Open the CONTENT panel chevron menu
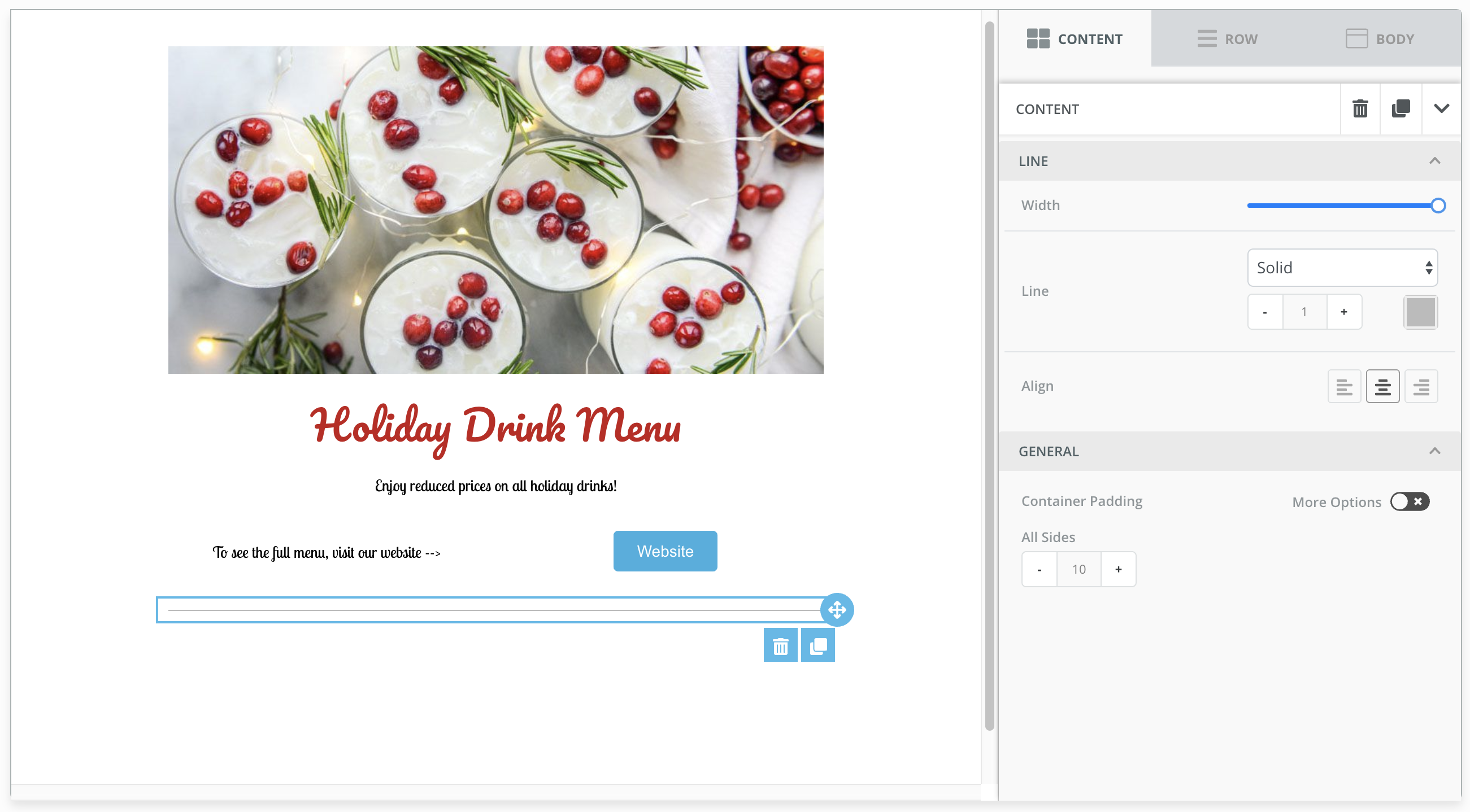The height and width of the screenshot is (812, 1470). tap(1441, 109)
